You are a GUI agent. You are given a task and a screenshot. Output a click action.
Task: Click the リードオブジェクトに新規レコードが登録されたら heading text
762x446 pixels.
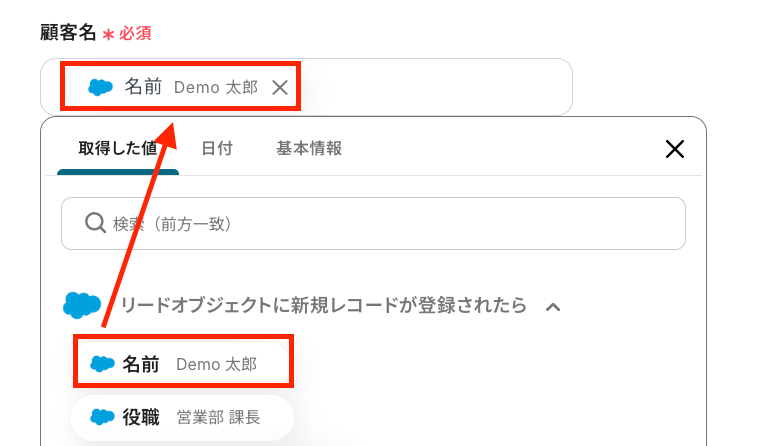[x=323, y=306]
